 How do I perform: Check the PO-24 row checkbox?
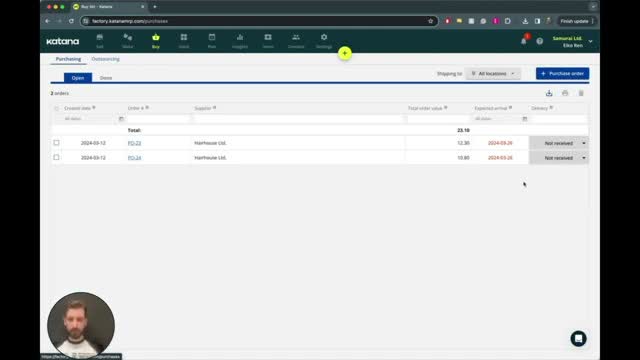[56, 158]
